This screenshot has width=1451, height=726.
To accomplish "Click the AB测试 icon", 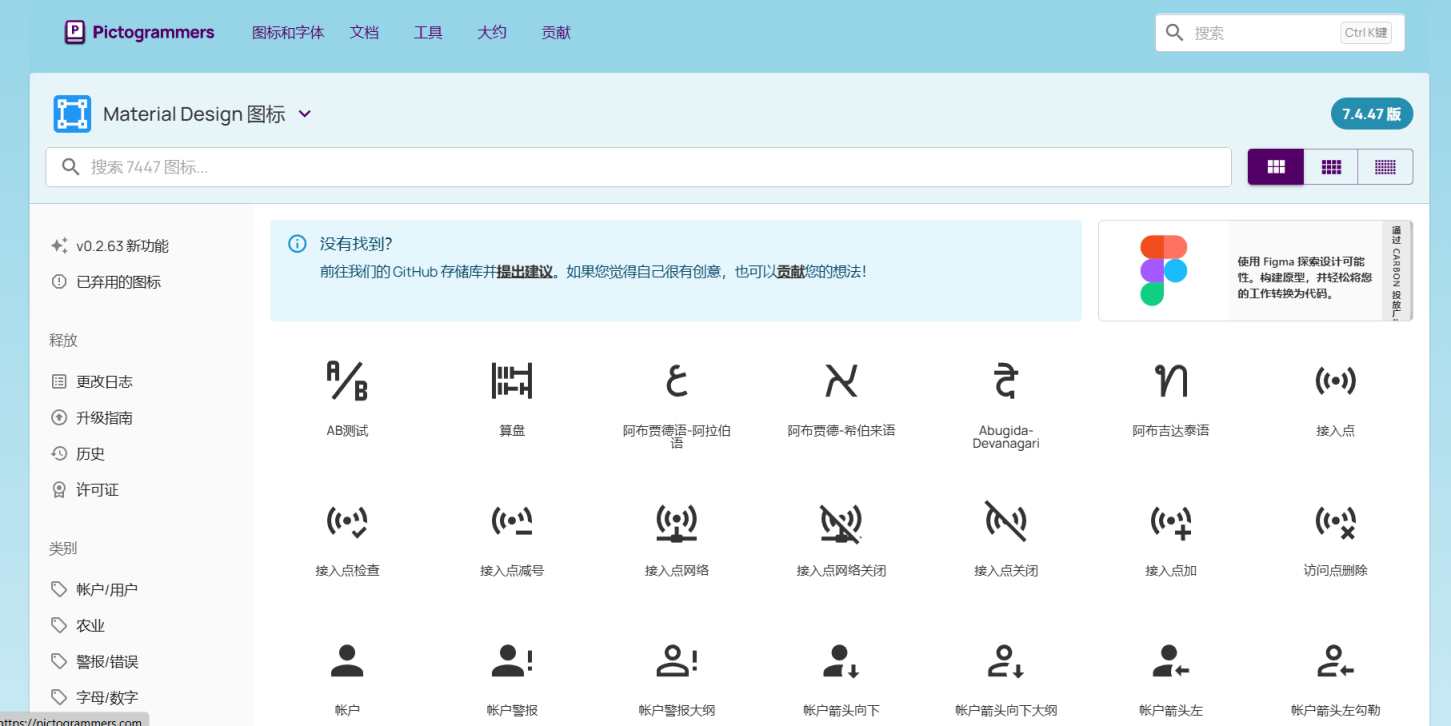I will [347, 381].
